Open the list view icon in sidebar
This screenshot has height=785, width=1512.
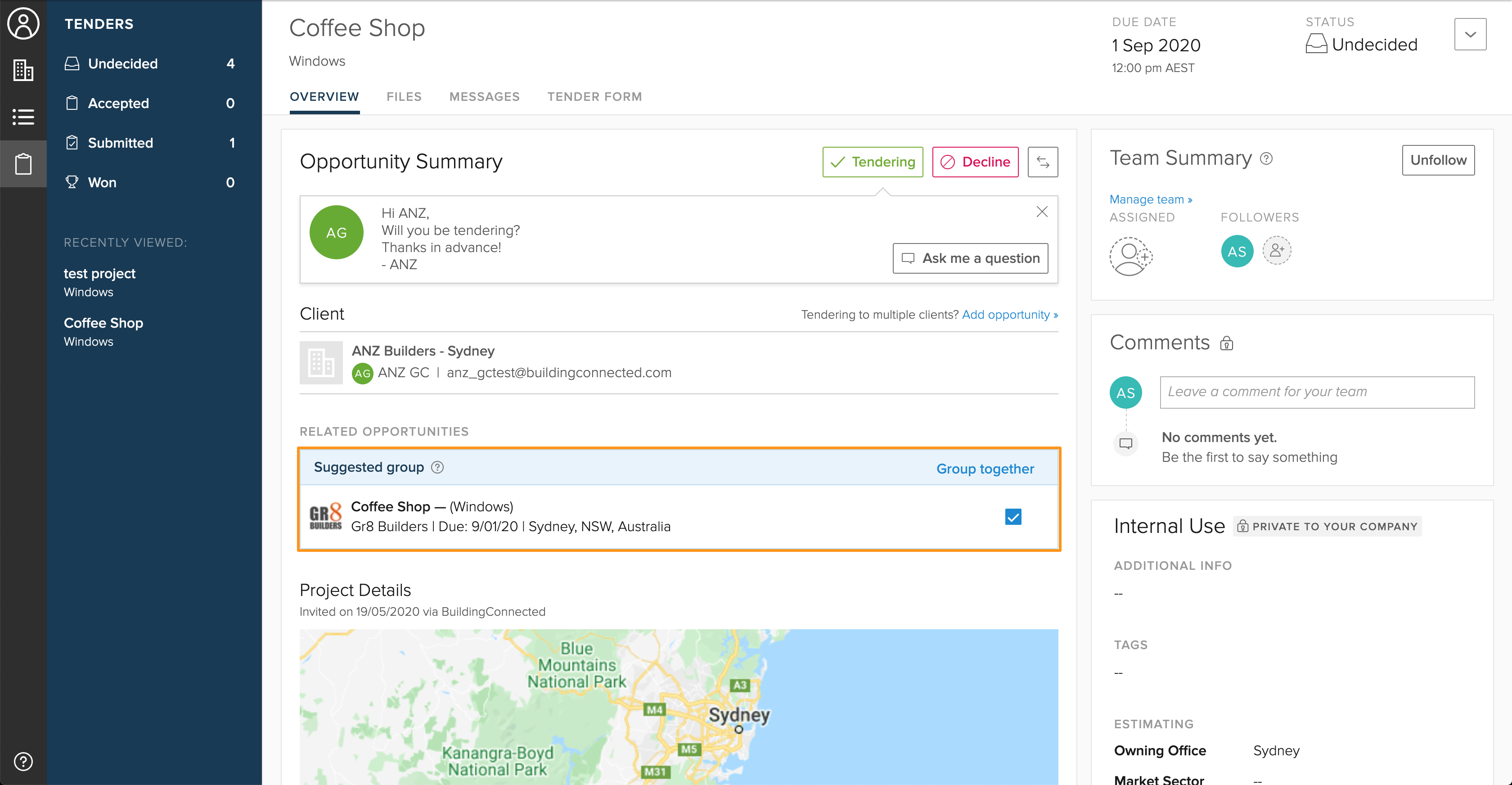[23, 117]
